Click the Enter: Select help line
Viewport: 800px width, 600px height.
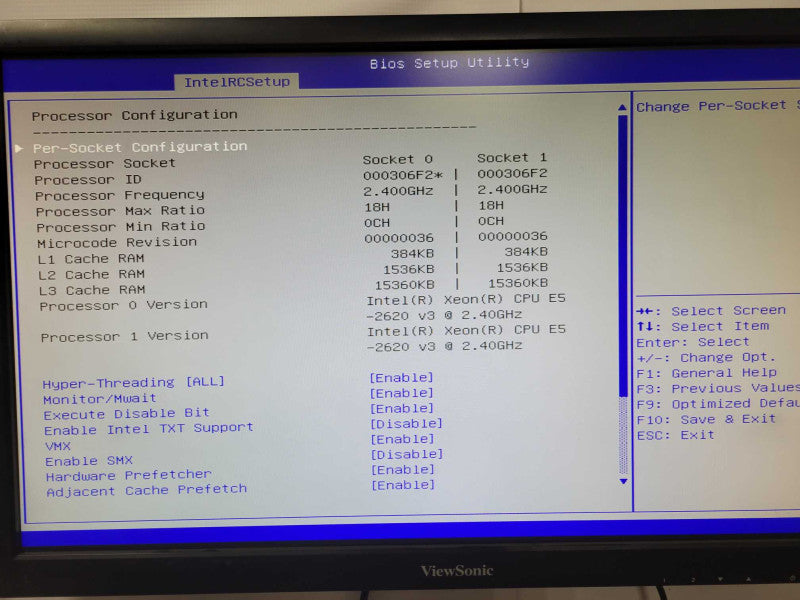(x=693, y=342)
